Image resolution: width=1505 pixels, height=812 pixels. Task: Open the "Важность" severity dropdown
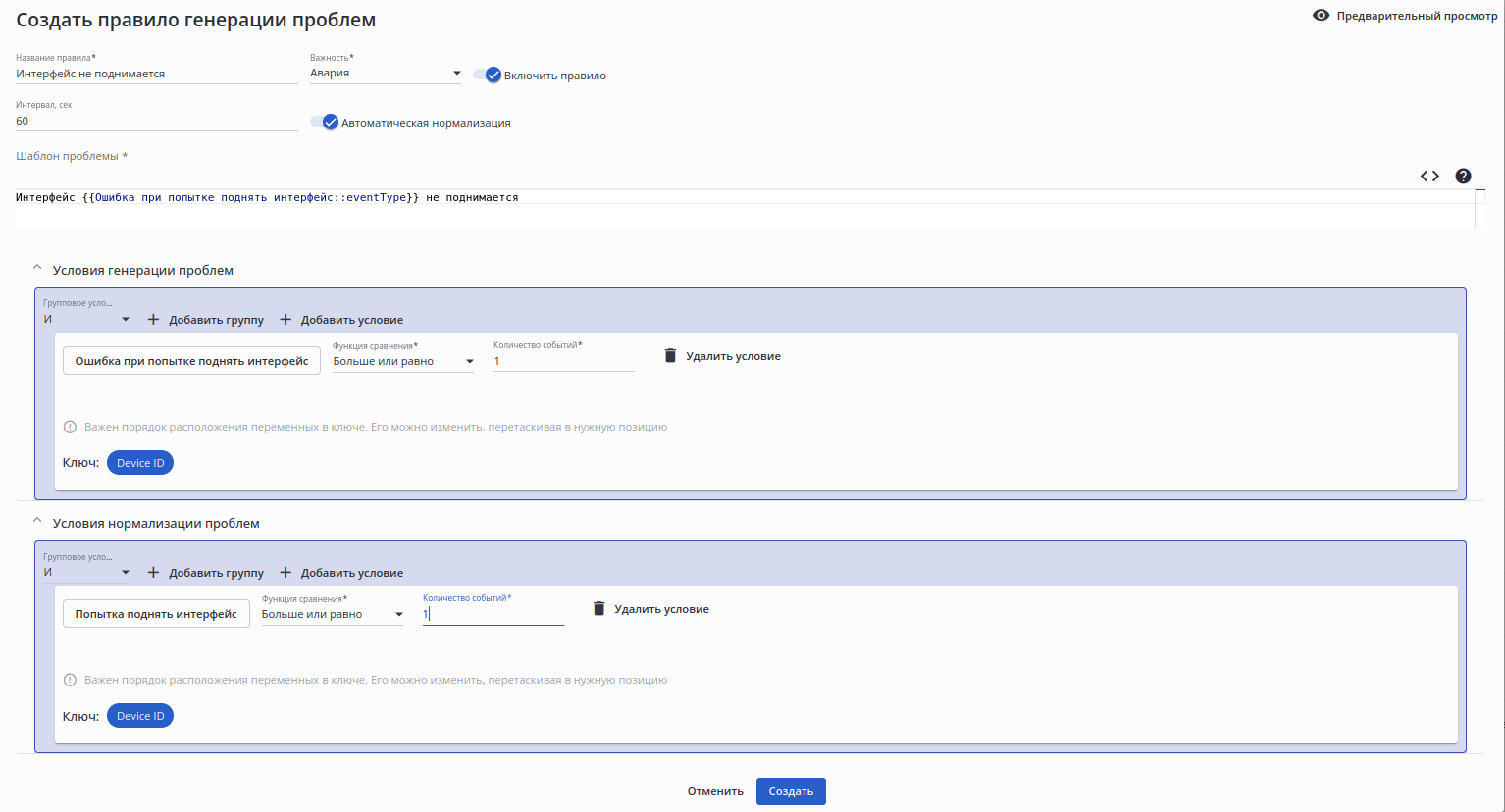[386, 74]
